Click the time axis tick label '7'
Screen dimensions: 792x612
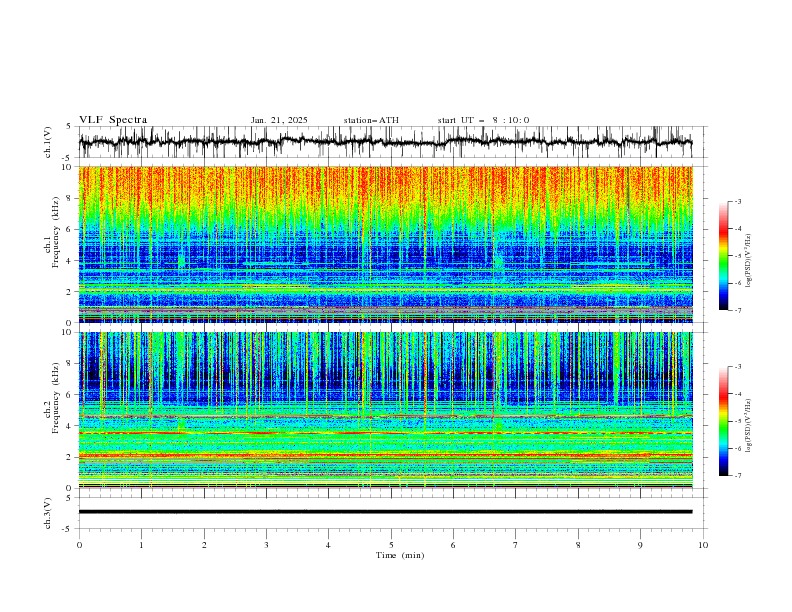(x=516, y=545)
